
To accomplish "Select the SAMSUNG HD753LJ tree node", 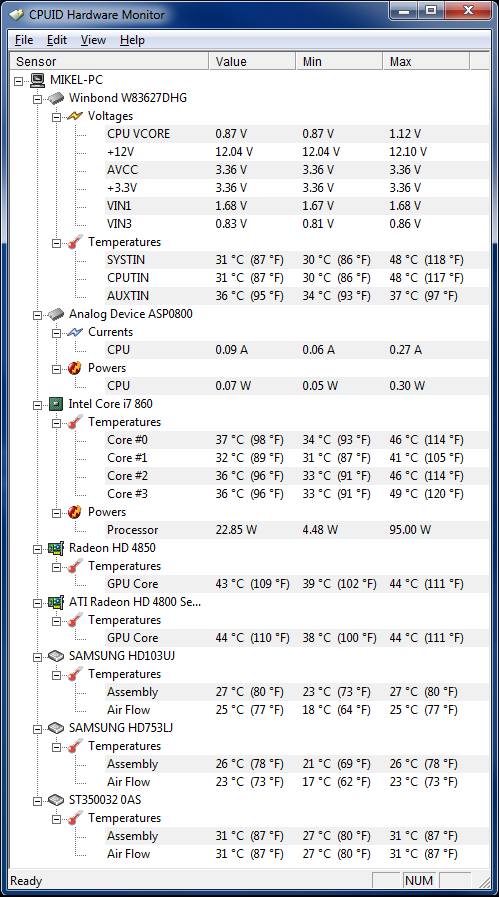I will tap(121, 728).
